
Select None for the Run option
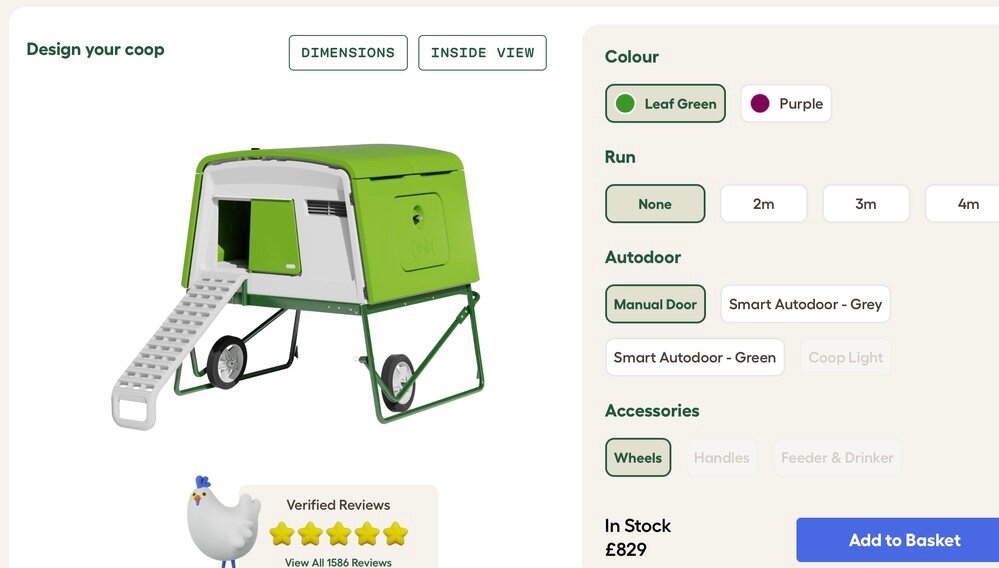tap(655, 204)
